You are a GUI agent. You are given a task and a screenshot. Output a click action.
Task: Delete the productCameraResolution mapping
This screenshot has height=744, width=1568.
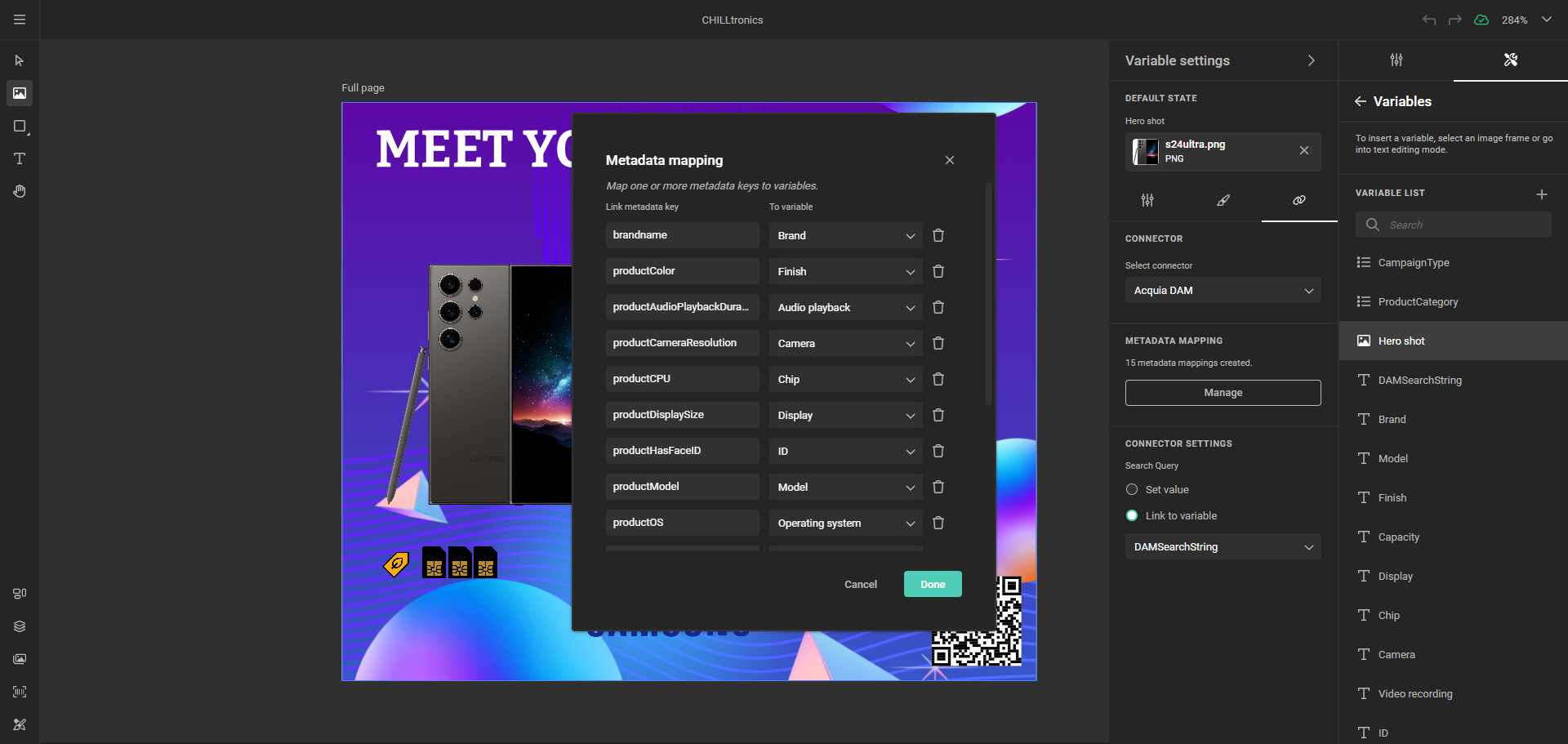point(938,343)
